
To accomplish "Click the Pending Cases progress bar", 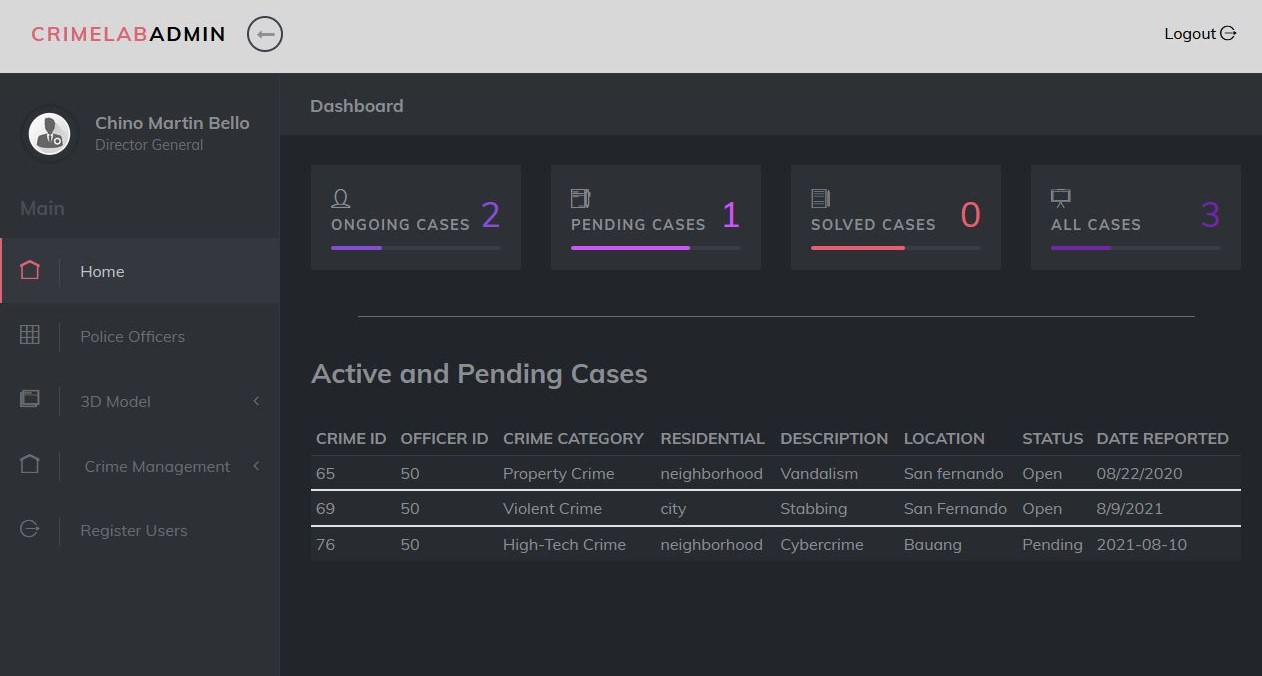I will (x=655, y=247).
